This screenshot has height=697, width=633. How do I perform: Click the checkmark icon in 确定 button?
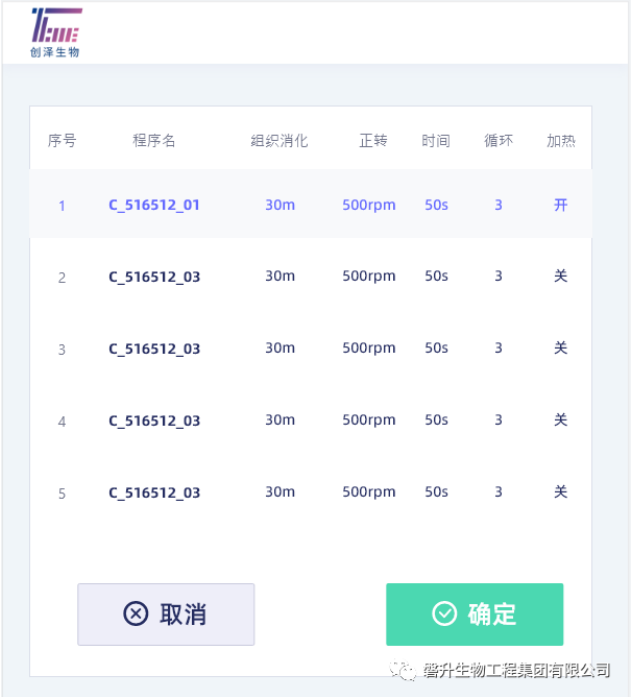[x=444, y=614]
